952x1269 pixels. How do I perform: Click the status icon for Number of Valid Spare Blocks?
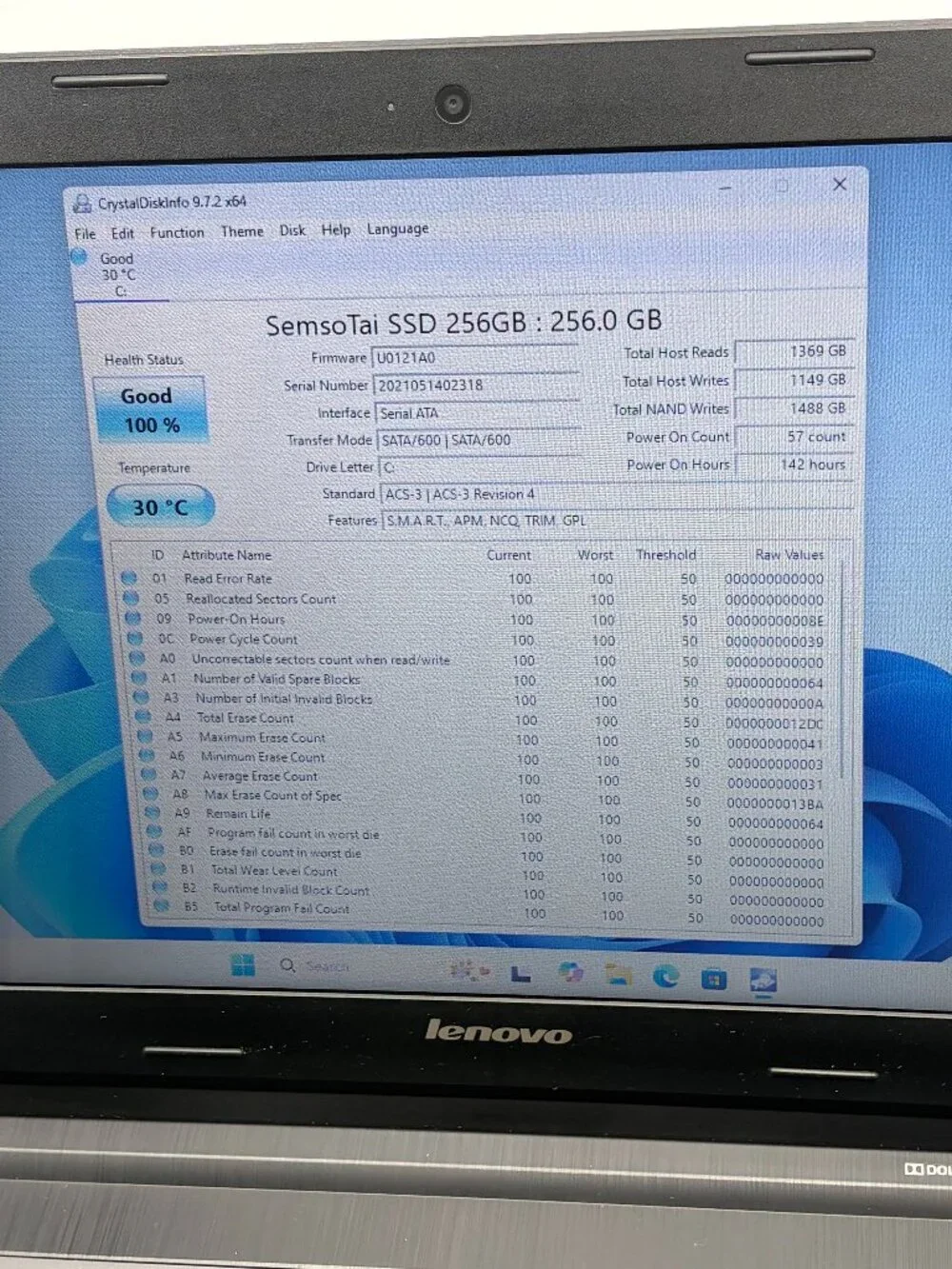point(139,678)
